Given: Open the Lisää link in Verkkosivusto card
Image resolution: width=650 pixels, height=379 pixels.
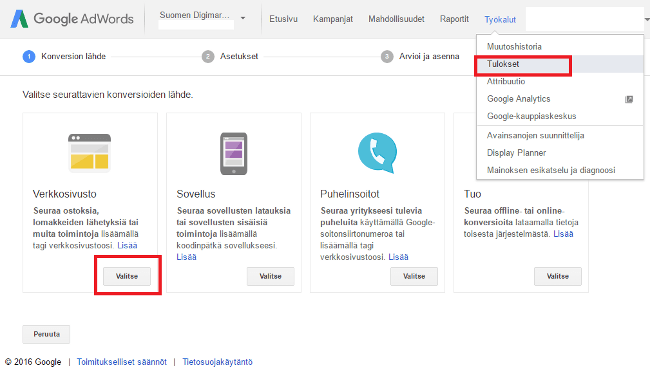Looking at the screenshot, I should pos(127,245).
